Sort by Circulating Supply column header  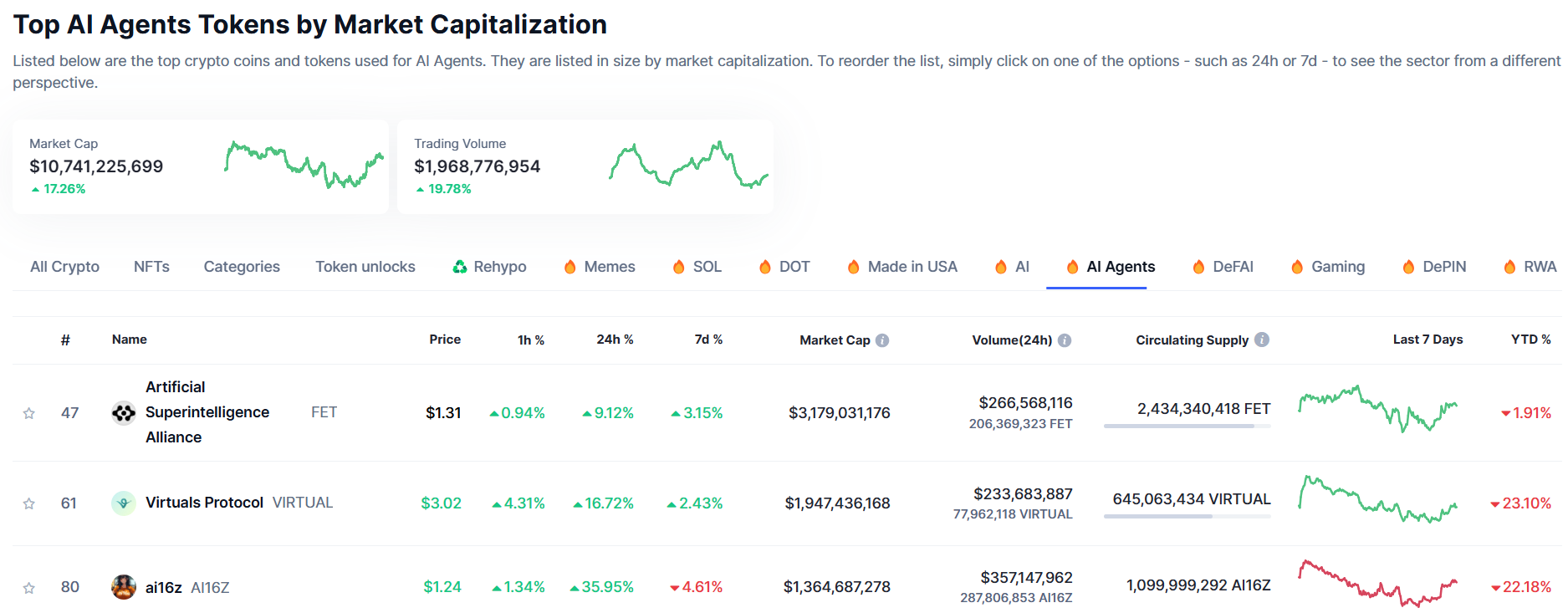(x=1192, y=340)
